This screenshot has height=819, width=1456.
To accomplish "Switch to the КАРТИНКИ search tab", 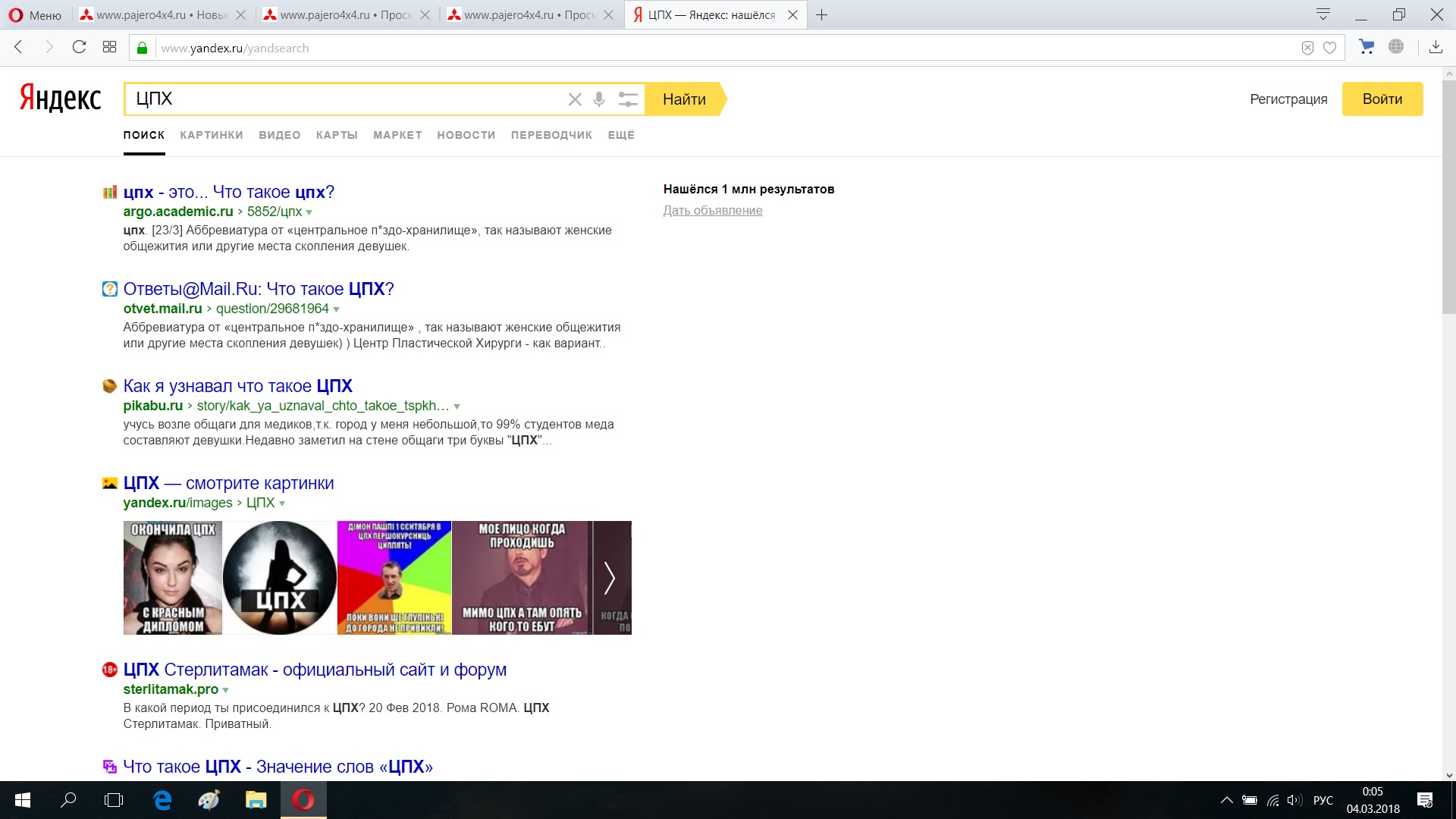I will [x=212, y=135].
